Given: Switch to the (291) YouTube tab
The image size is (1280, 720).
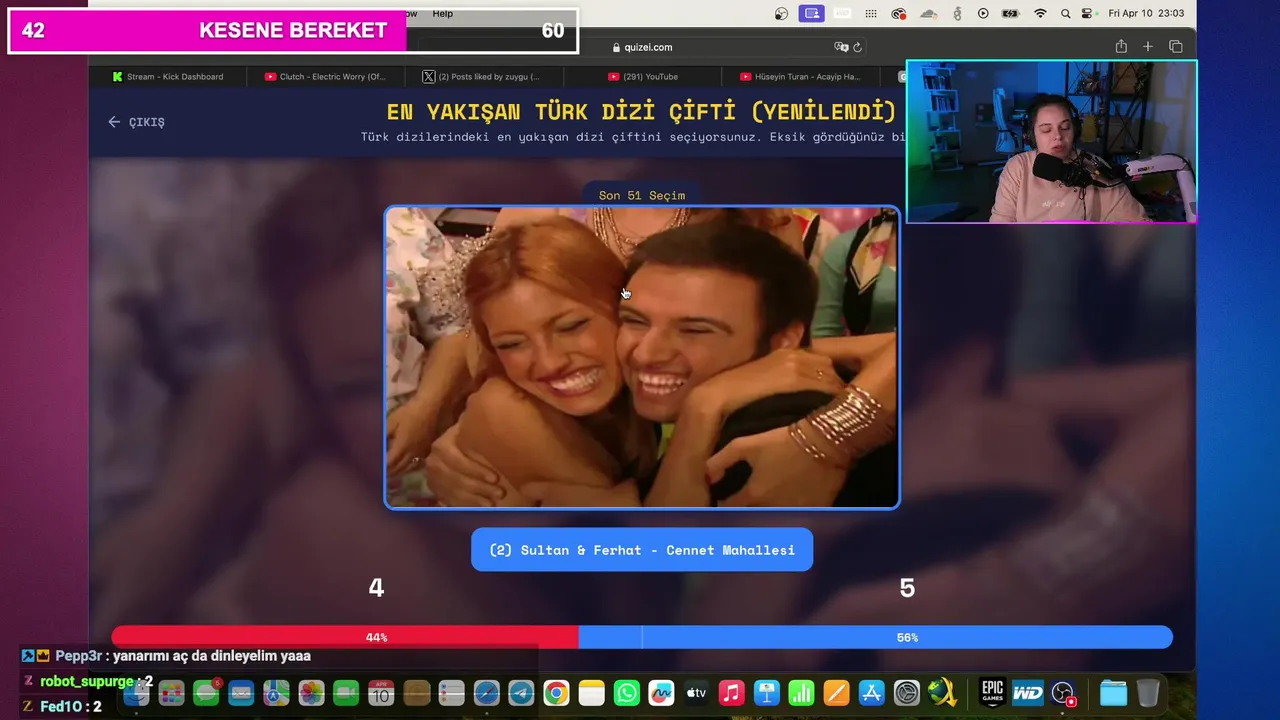Looking at the screenshot, I should tap(643, 76).
